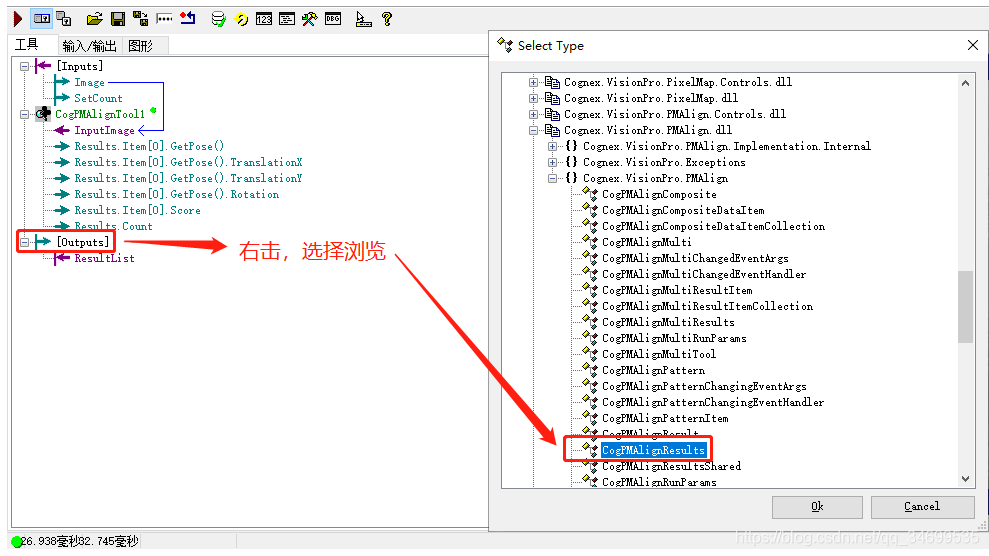
Task: Click the type list vertical scrollbar thumb
Action: pyautogui.click(x=965, y=307)
